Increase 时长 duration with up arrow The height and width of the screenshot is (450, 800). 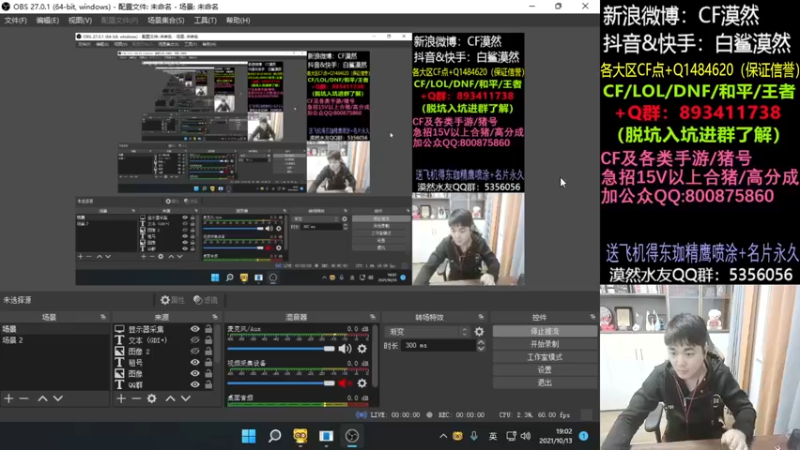481,342
